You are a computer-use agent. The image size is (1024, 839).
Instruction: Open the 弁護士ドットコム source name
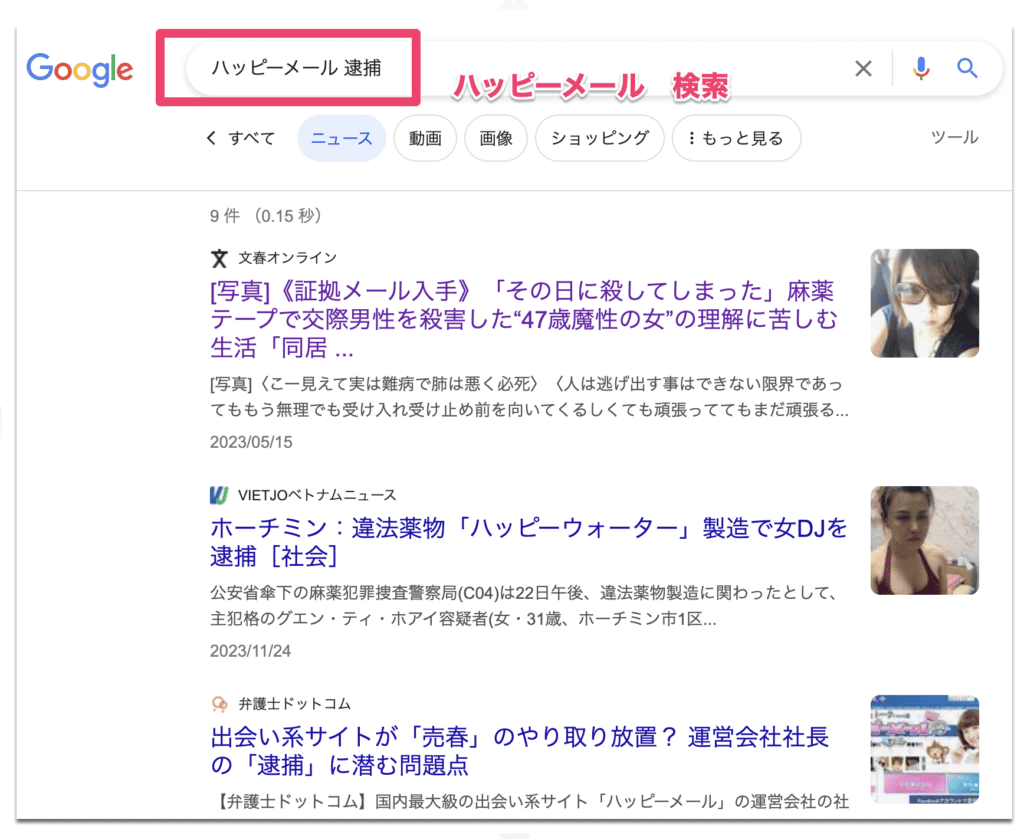[295, 704]
